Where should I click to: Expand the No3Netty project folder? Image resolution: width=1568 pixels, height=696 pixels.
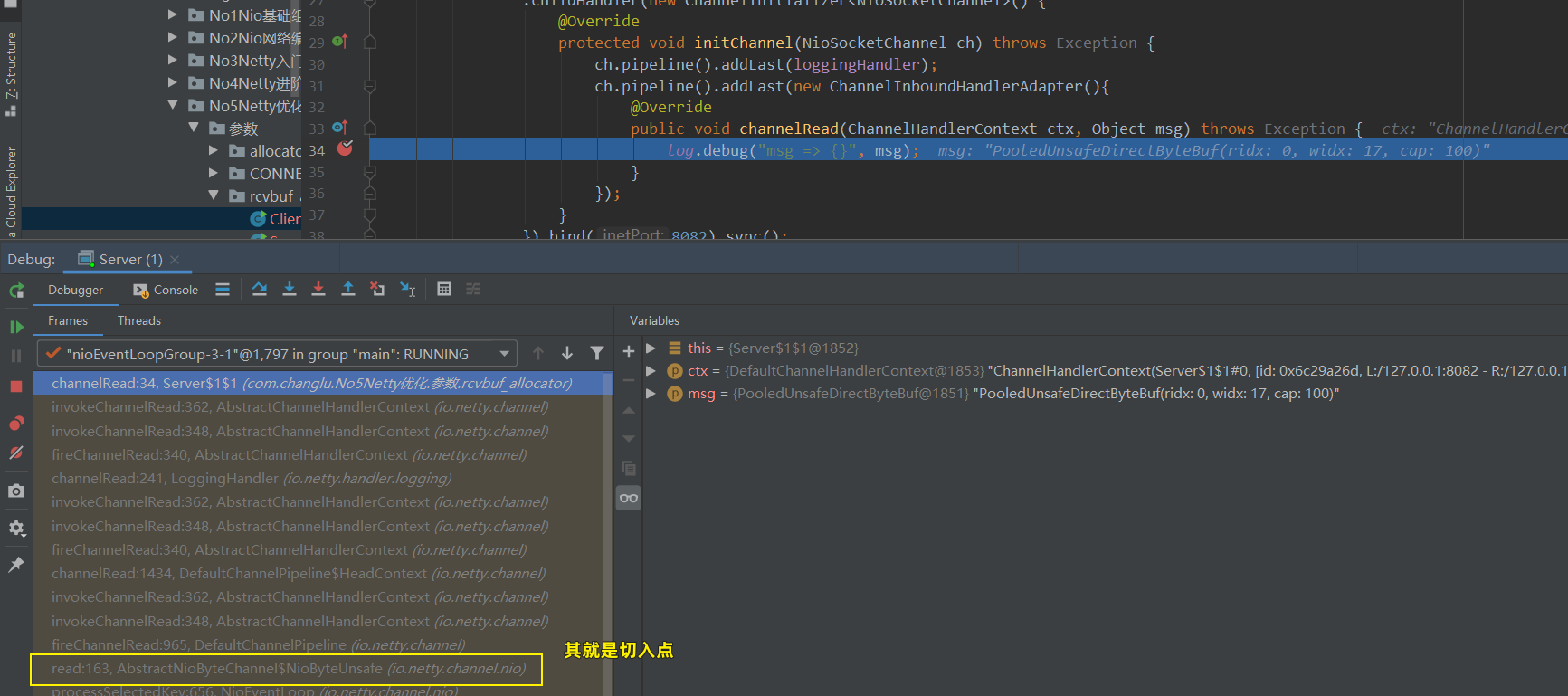[x=173, y=60]
